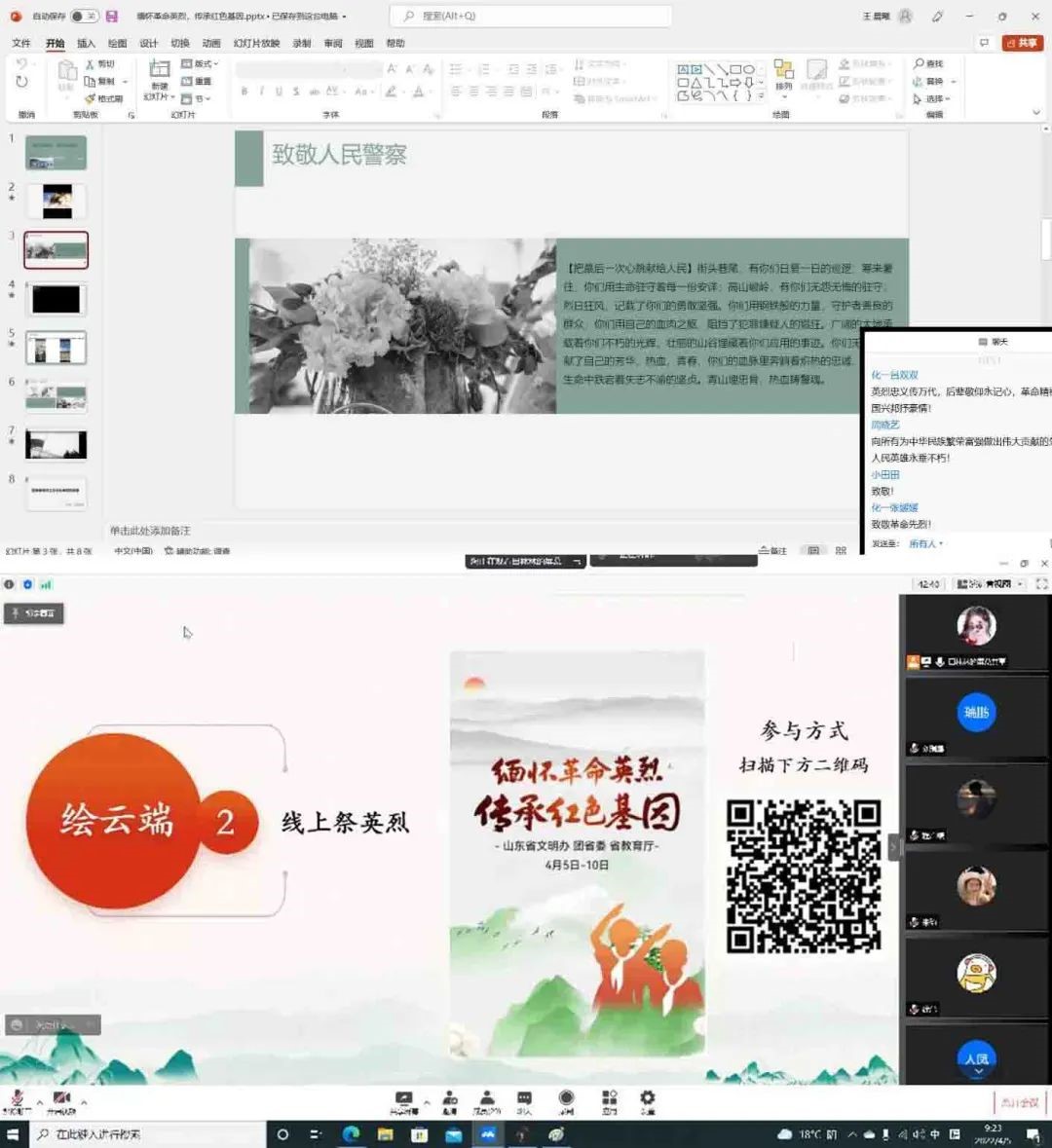Toggle bold formatting in the font group
The width and height of the screenshot is (1052, 1148).
244,92
